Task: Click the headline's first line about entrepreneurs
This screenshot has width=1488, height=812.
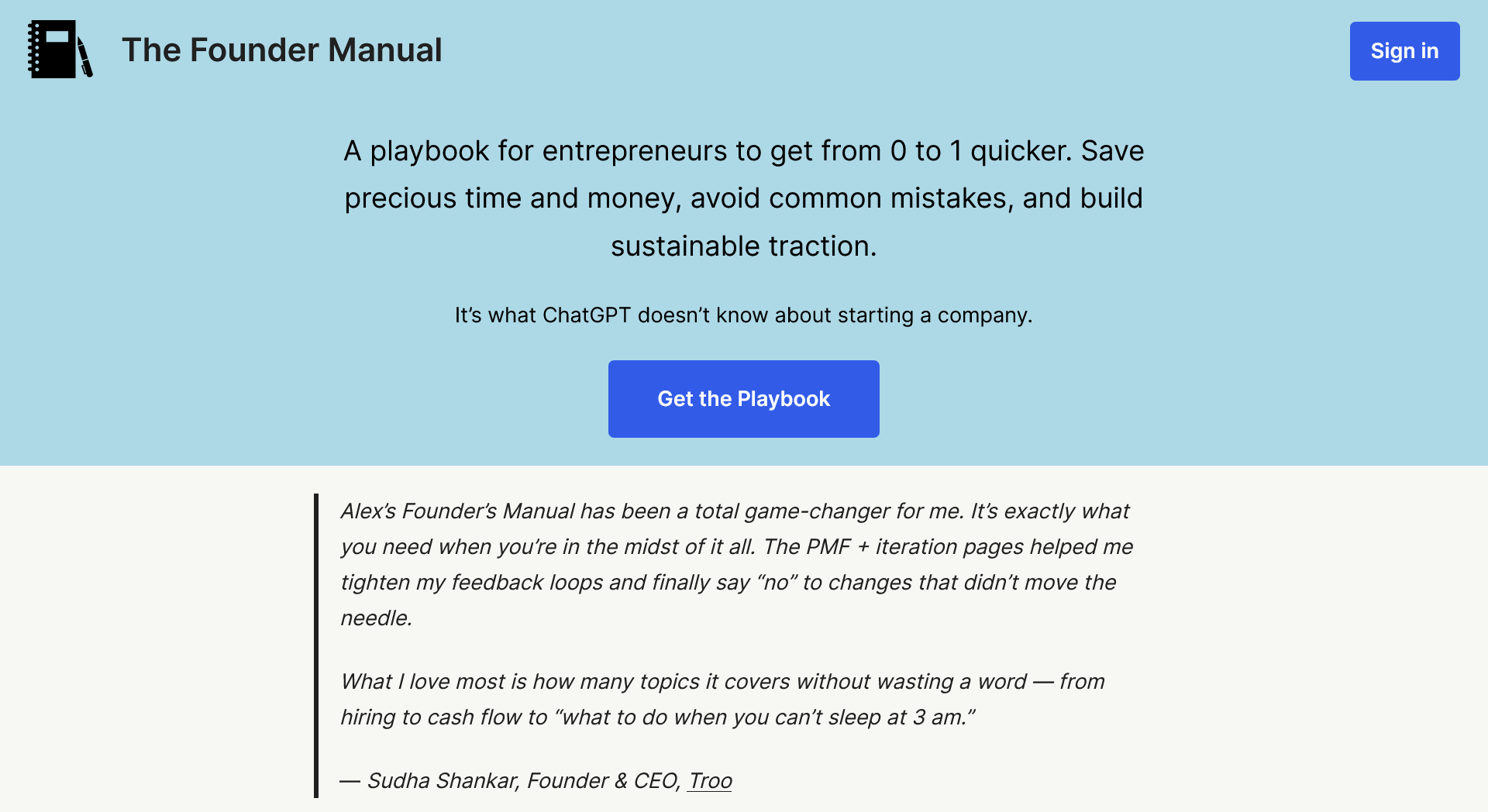Action: coord(743,151)
